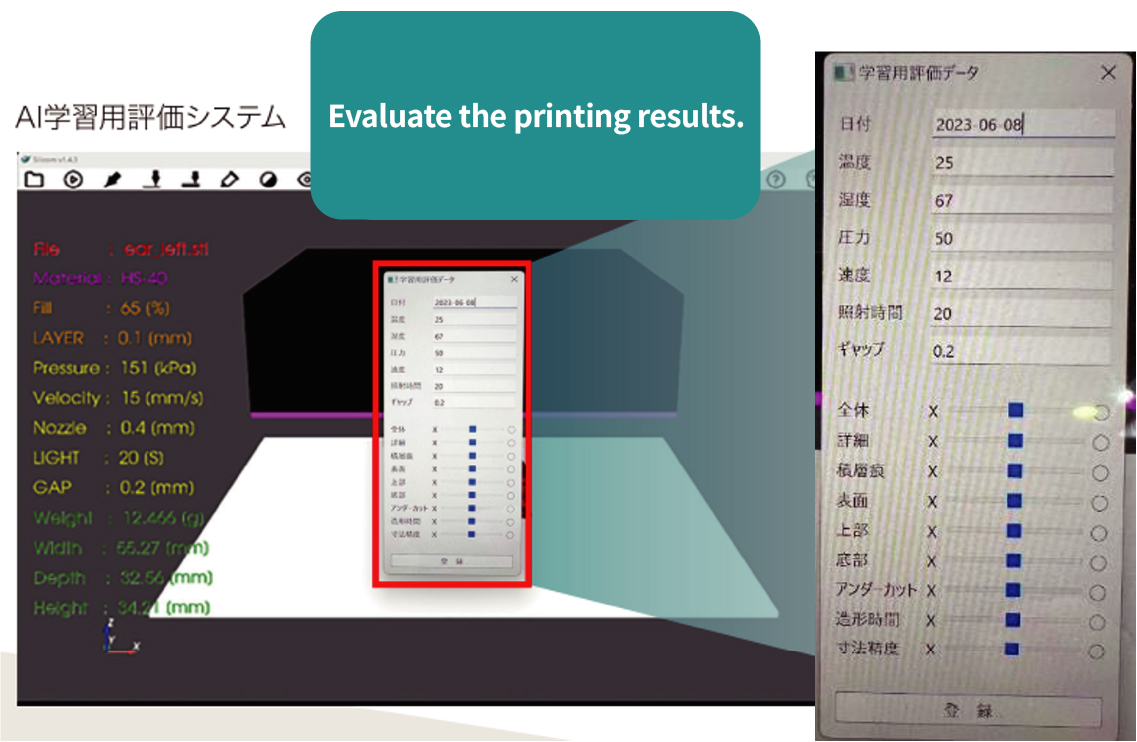This screenshot has height=742, width=1137.
Task: Open the folder icon in the toolbar
Action: (x=34, y=180)
